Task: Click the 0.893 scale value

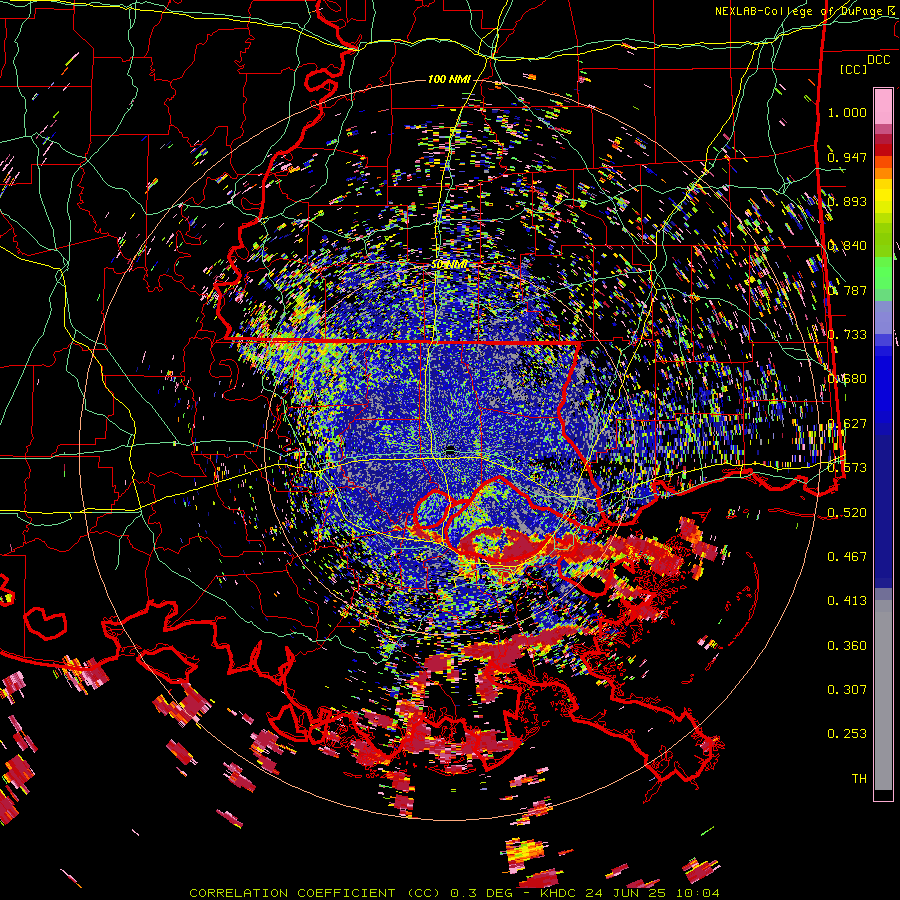Action: (847, 201)
